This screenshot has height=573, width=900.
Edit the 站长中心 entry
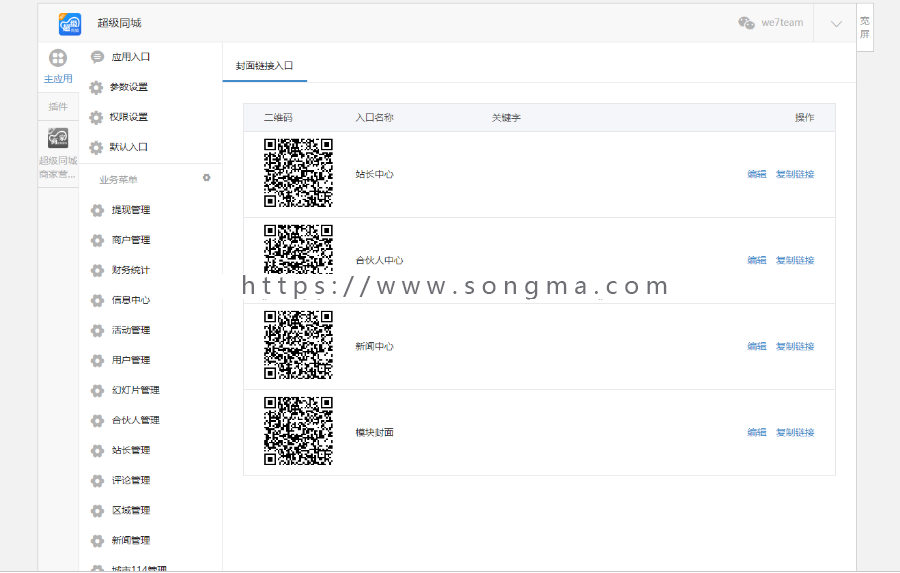[x=757, y=174]
